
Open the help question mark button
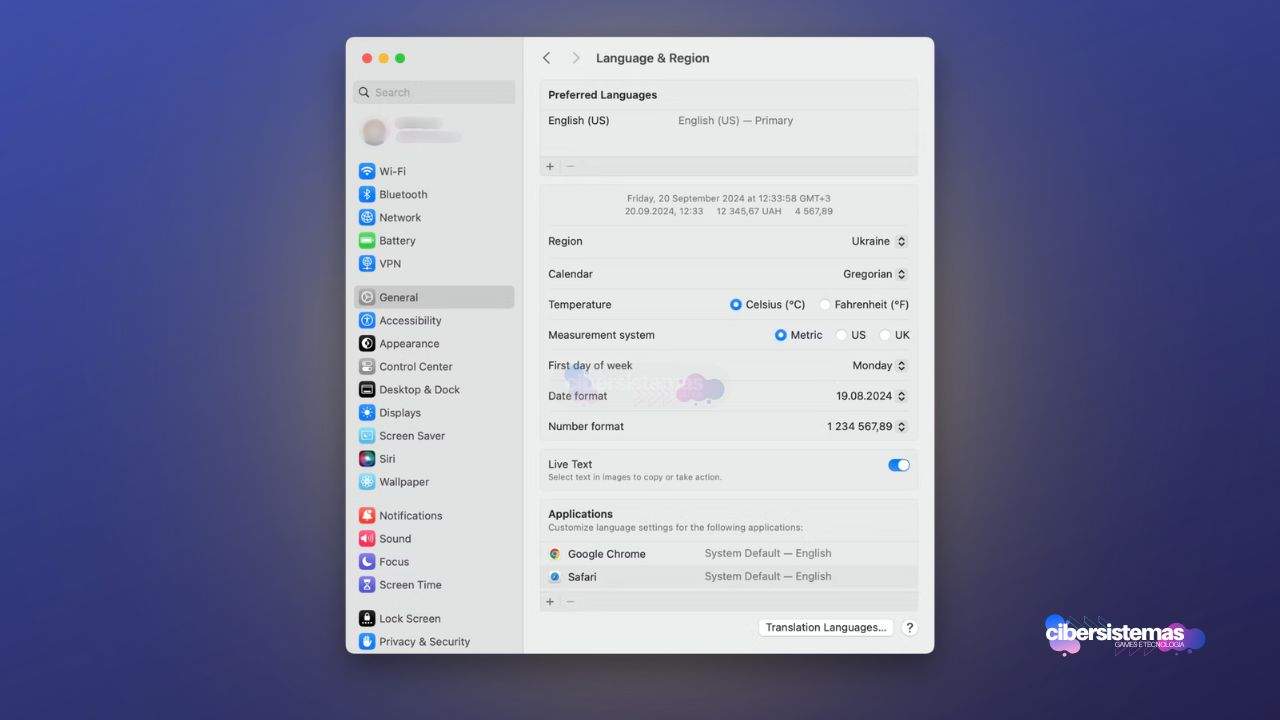[x=909, y=628]
